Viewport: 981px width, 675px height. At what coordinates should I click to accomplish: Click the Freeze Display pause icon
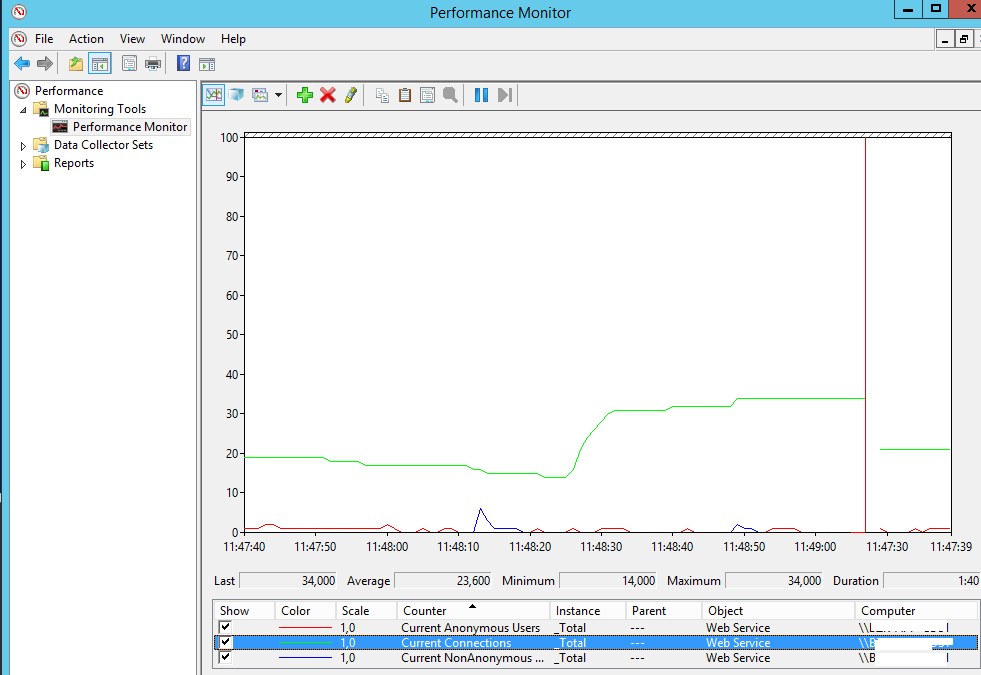point(481,95)
